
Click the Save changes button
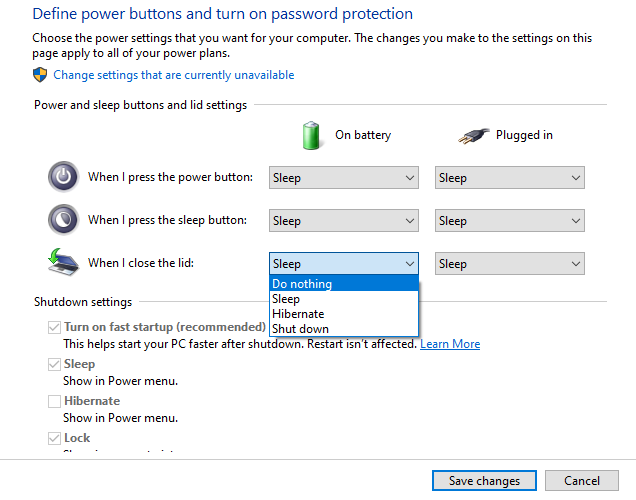[484, 481]
